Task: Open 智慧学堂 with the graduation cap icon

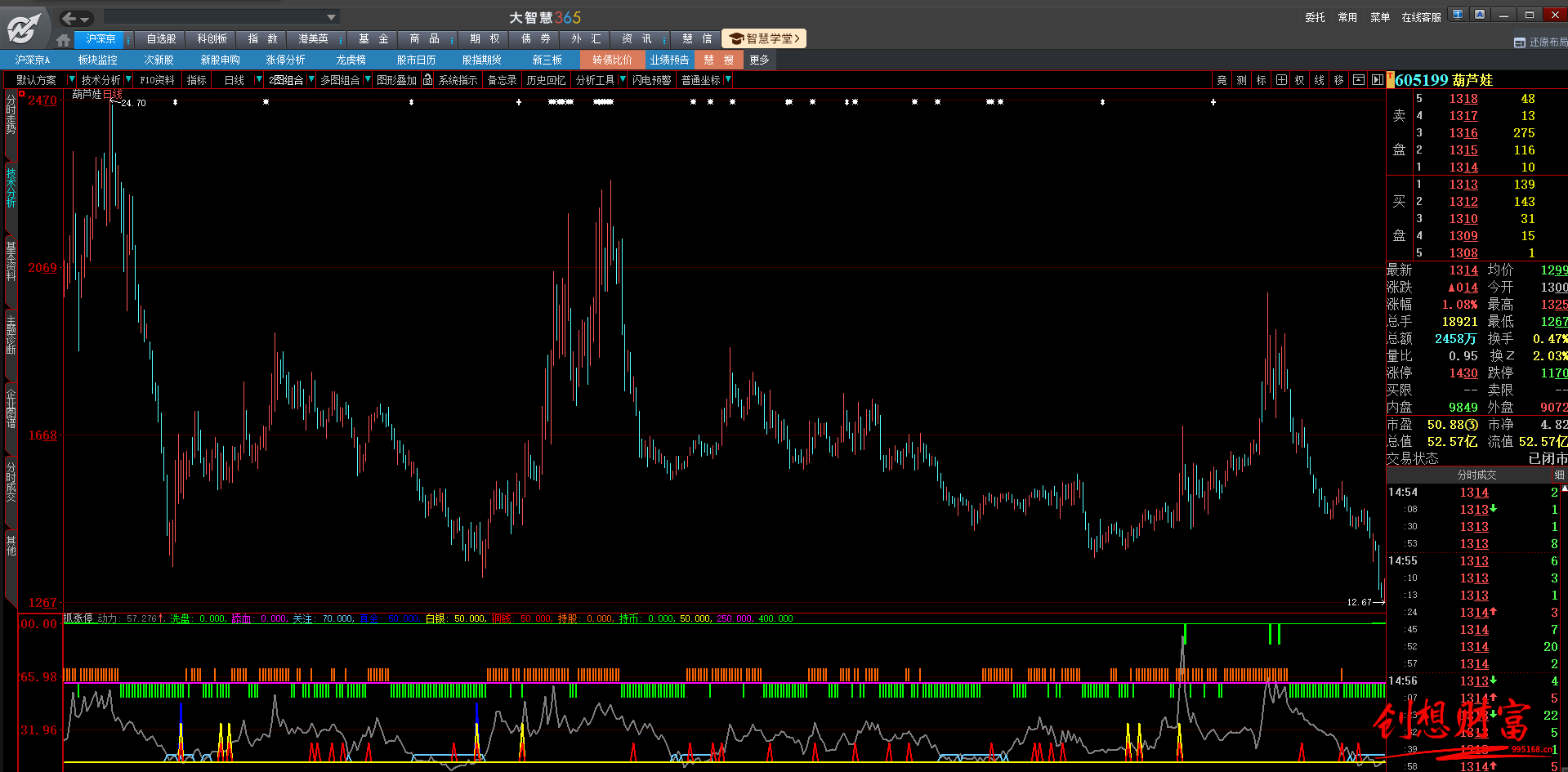Action: [x=763, y=38]
